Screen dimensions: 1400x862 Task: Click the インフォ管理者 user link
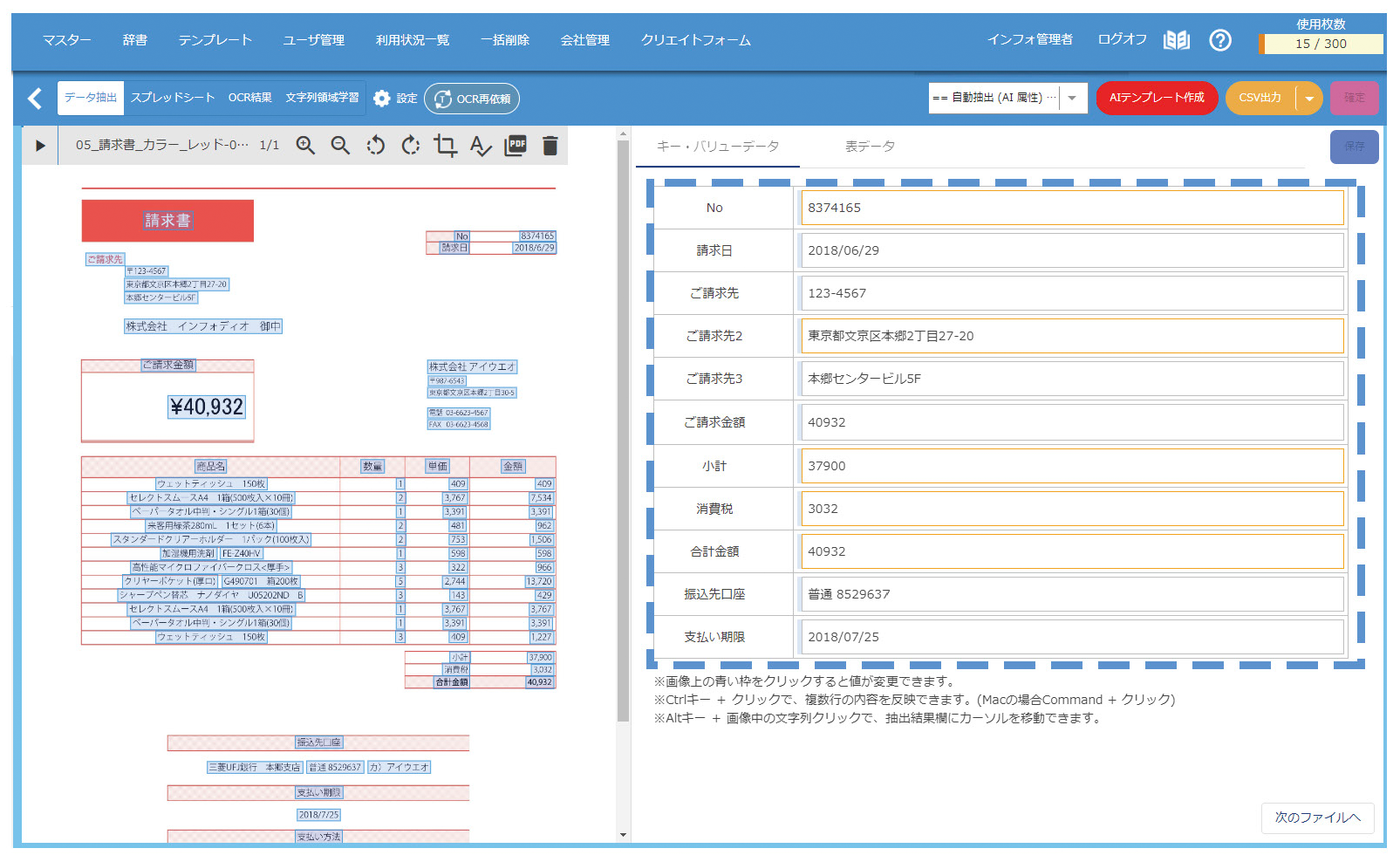point(1030,39)
